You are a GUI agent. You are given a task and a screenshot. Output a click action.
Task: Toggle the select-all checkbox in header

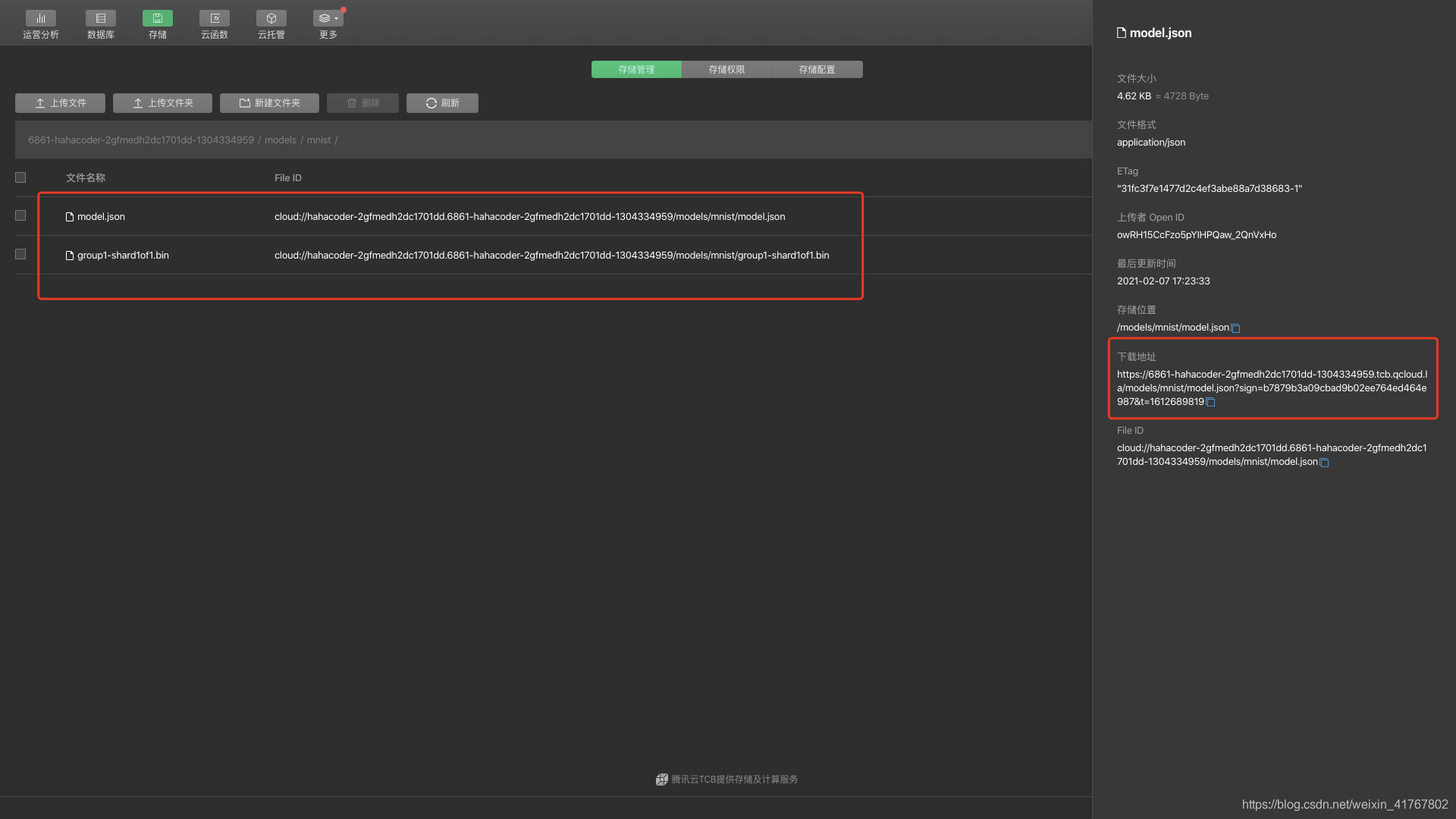20,177
